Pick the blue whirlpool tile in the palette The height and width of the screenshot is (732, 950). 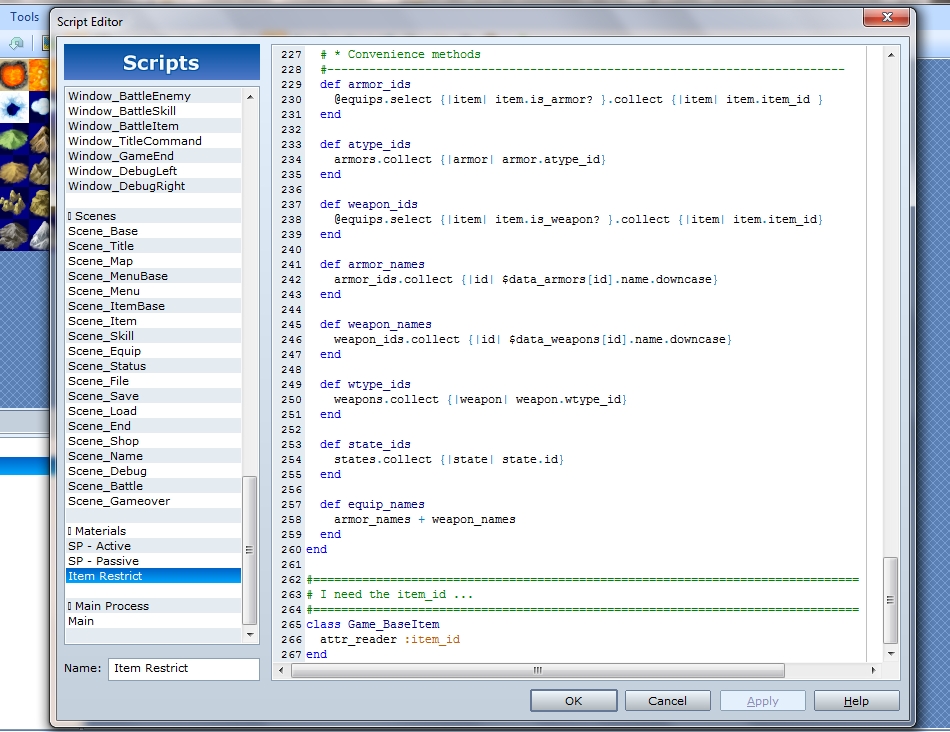[13, 108]
